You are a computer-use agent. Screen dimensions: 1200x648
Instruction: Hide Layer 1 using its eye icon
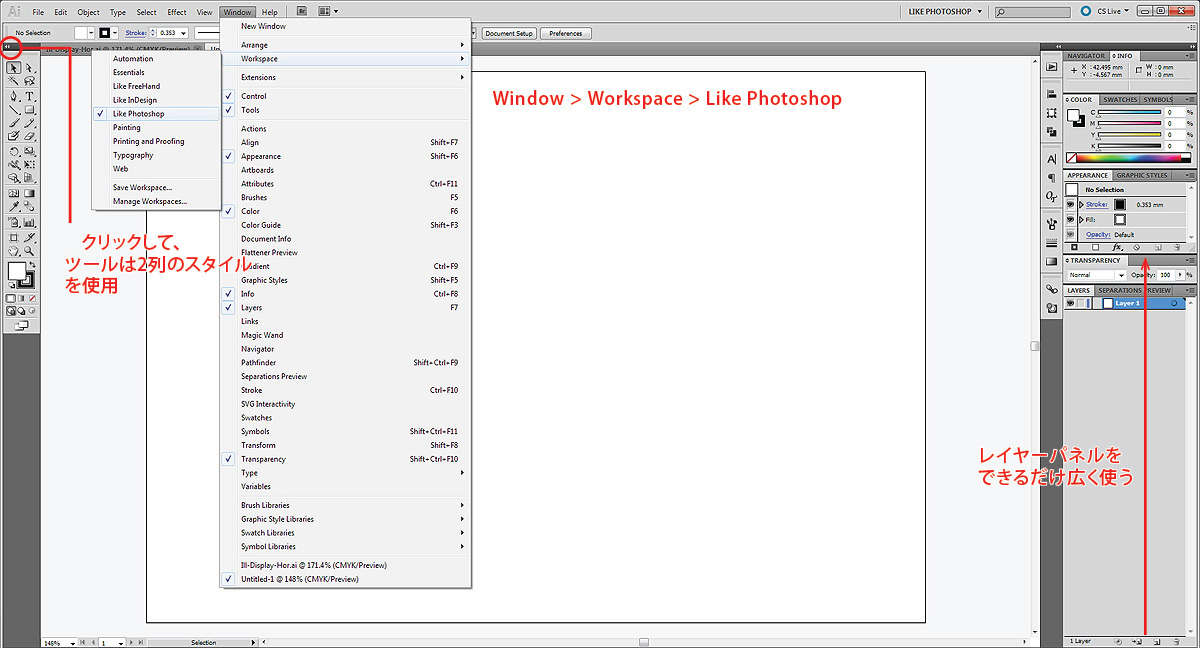coord(1070,302)
